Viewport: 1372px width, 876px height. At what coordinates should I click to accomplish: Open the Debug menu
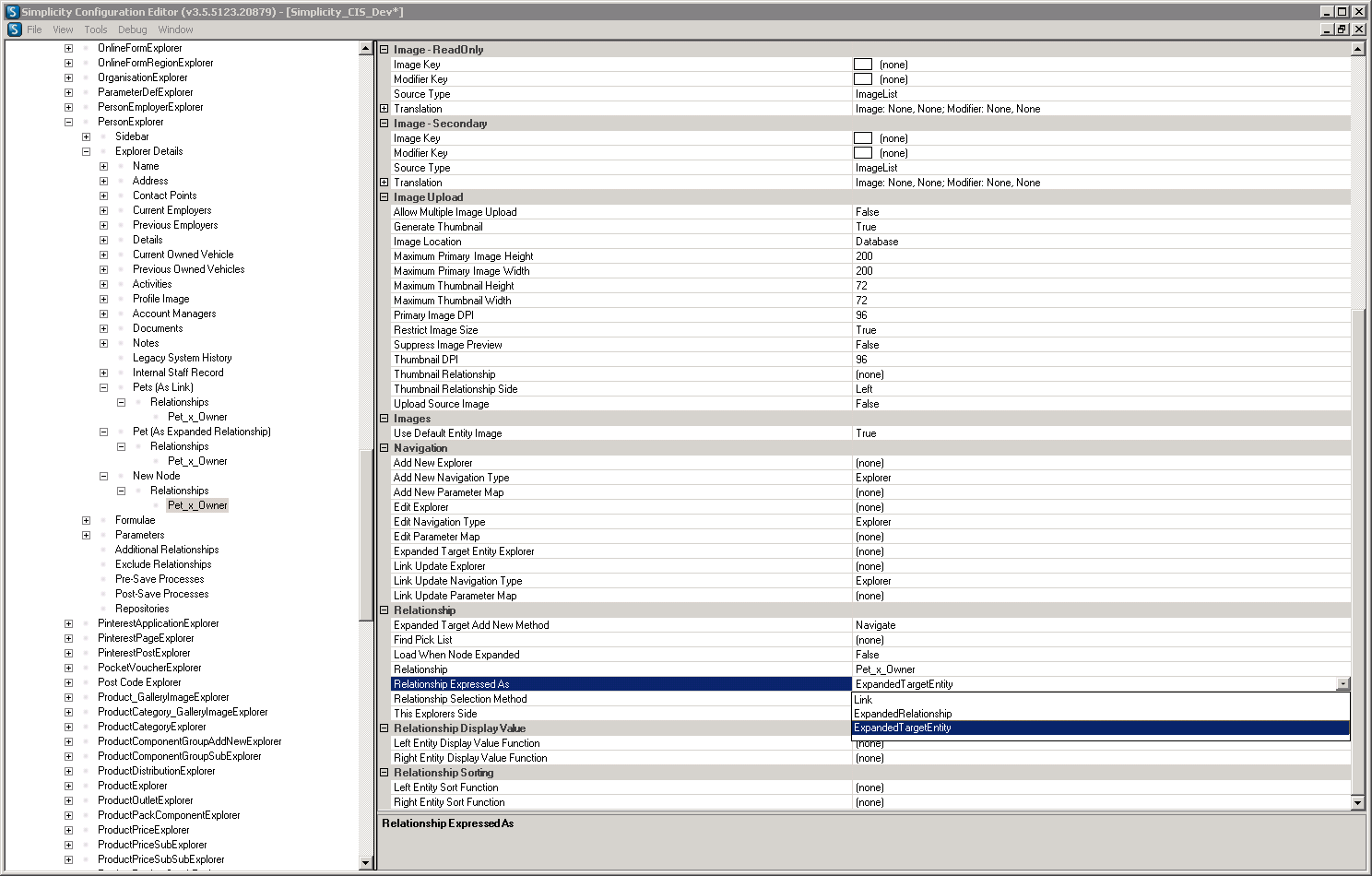(x=133, y=30)
